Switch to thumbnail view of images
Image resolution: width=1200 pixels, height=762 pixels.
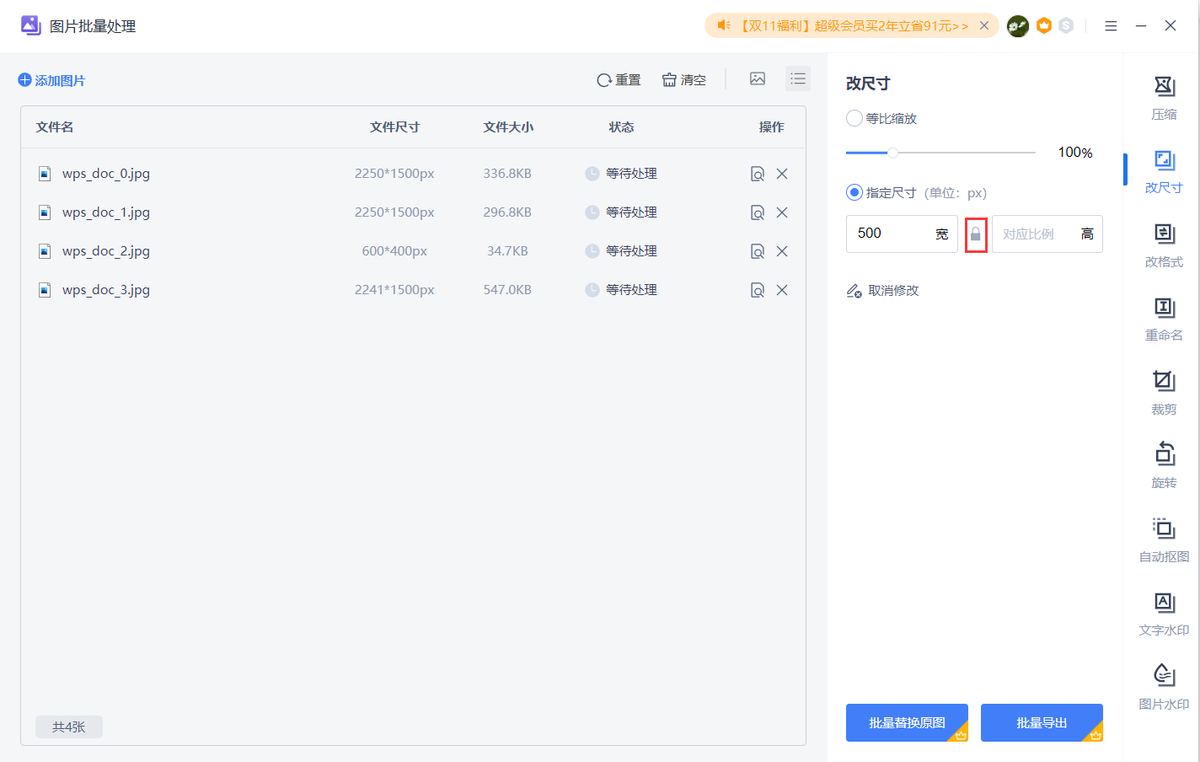[758, 79]
